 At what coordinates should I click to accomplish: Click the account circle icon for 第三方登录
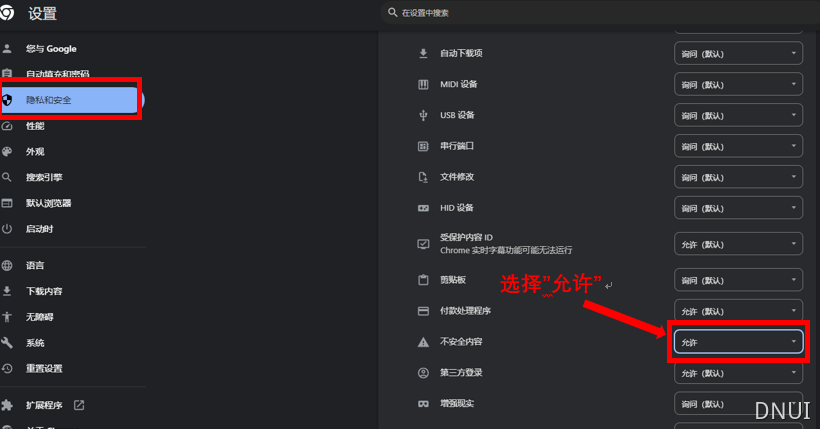(423, 372)
